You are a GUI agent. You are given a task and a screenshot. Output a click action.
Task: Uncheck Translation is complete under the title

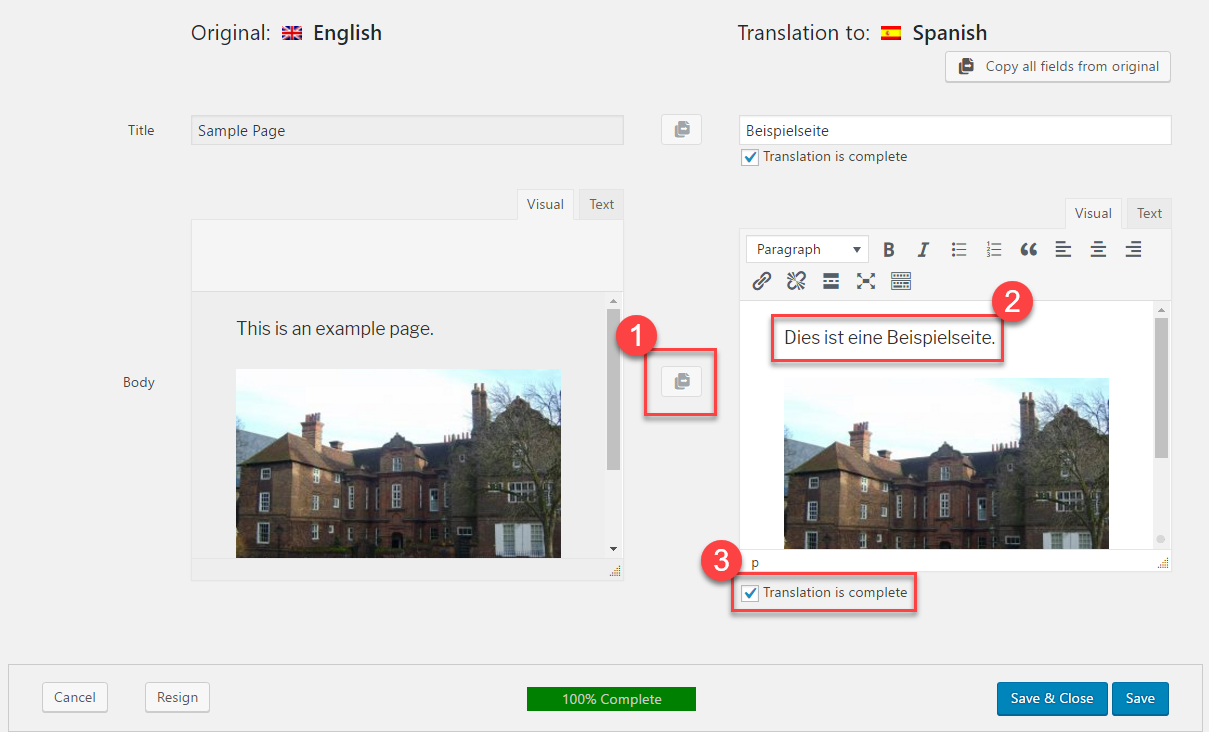pyautogui.click(x=750, y=157)
